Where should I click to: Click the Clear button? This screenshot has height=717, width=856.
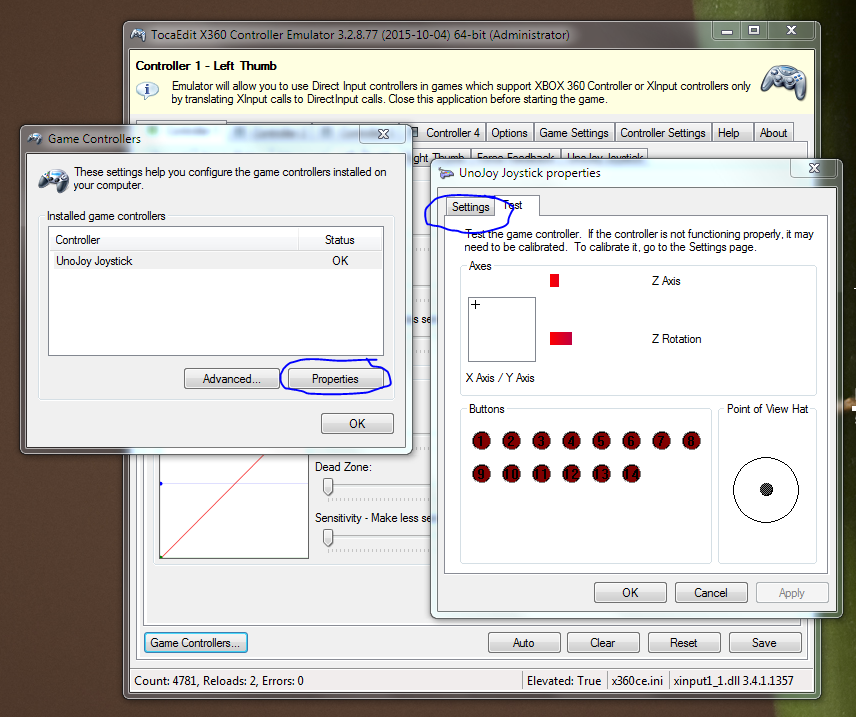[603, 643]
